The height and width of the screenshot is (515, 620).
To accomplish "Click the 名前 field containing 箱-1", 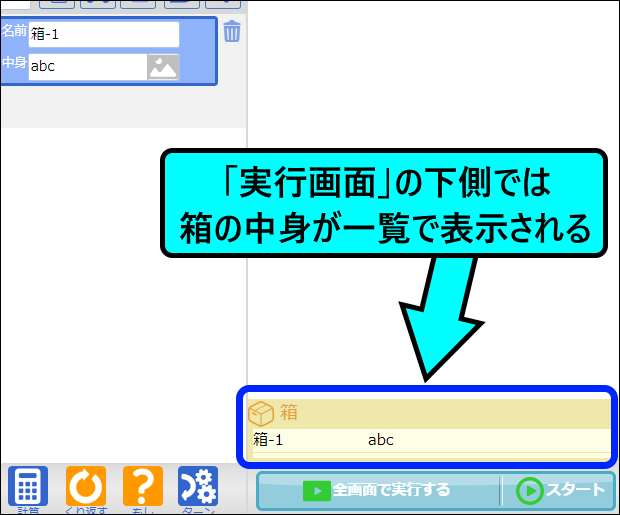I will 104,34.
